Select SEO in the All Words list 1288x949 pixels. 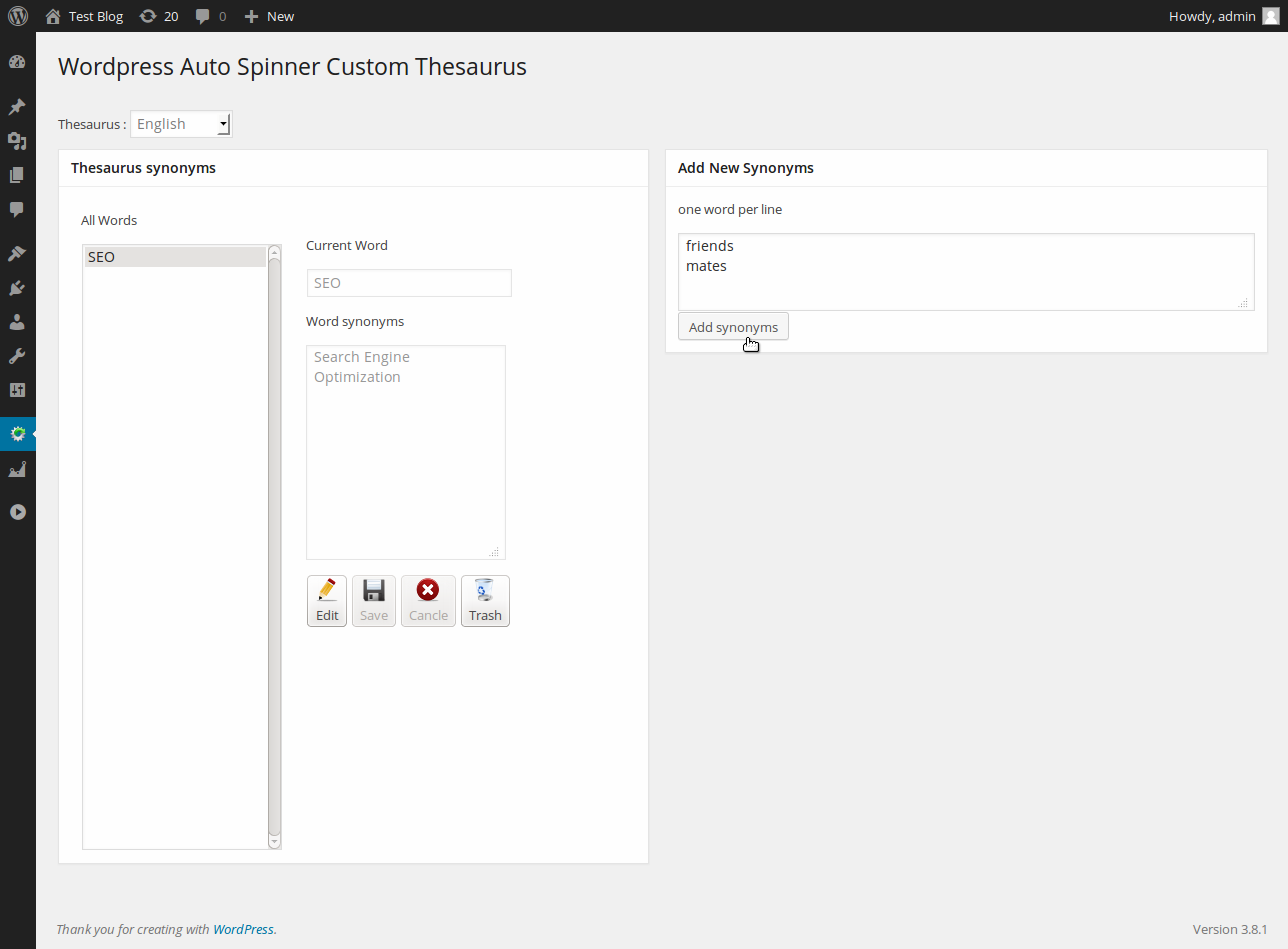coord(175,257)
